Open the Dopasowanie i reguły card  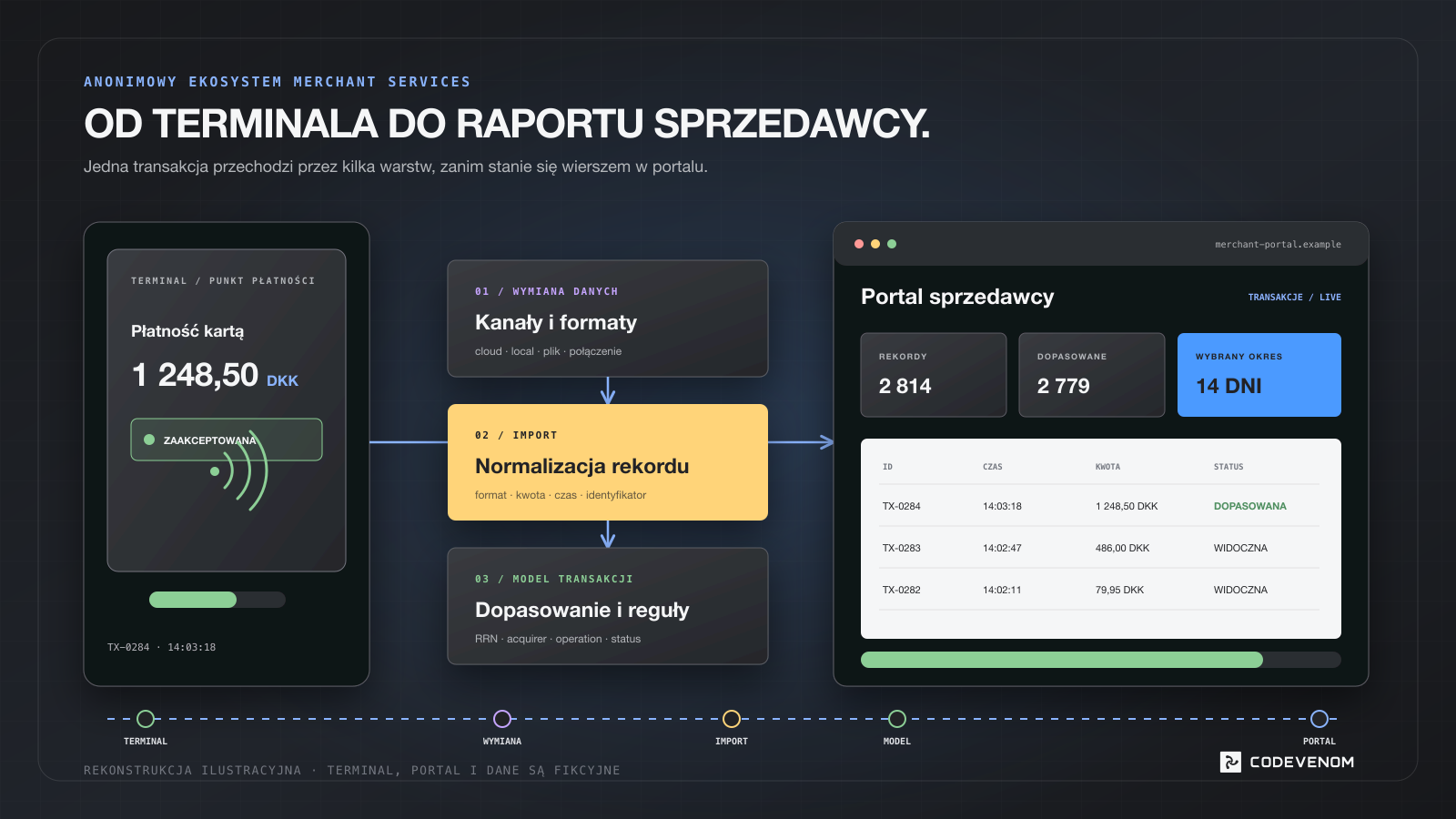[608, 606]
